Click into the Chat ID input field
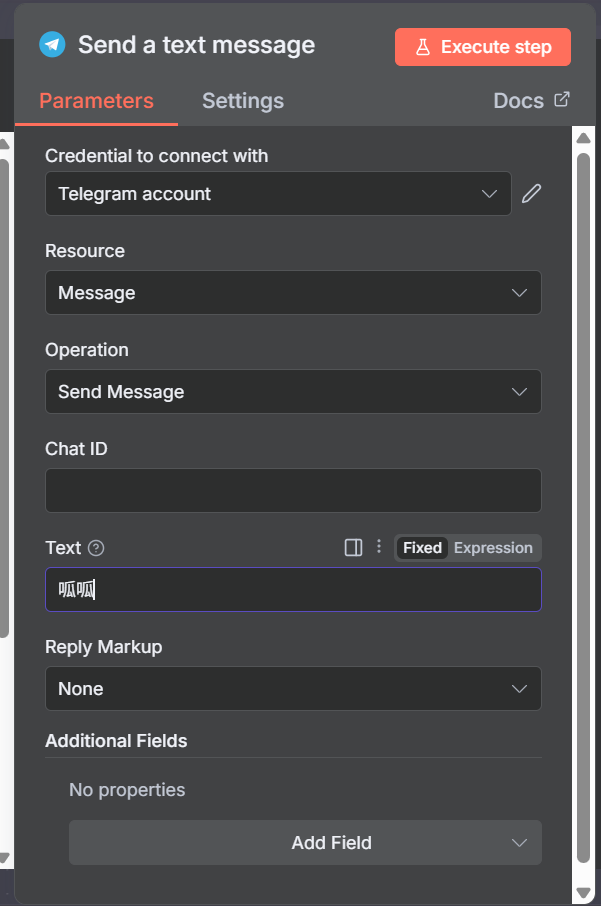Image resolution: width=601 pixels, height=906 pixels. click(293, 491)
